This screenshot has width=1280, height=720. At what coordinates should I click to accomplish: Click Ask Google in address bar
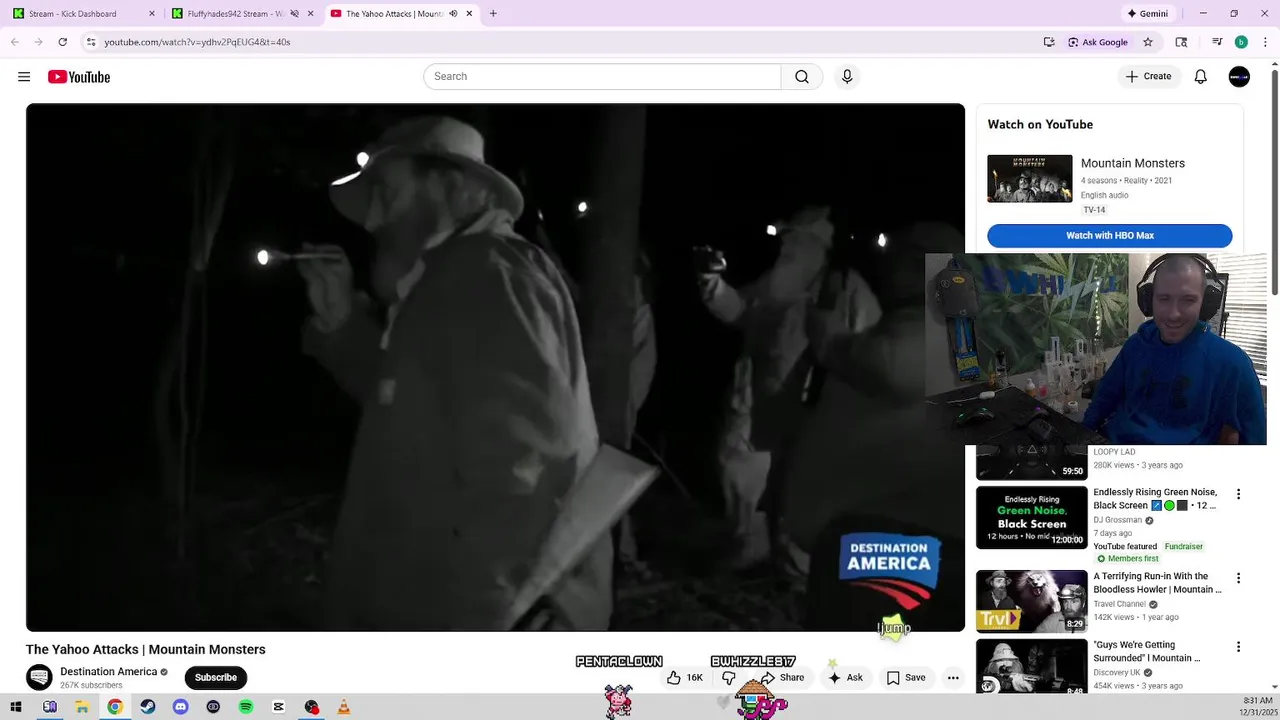[x=1098, y=42]
